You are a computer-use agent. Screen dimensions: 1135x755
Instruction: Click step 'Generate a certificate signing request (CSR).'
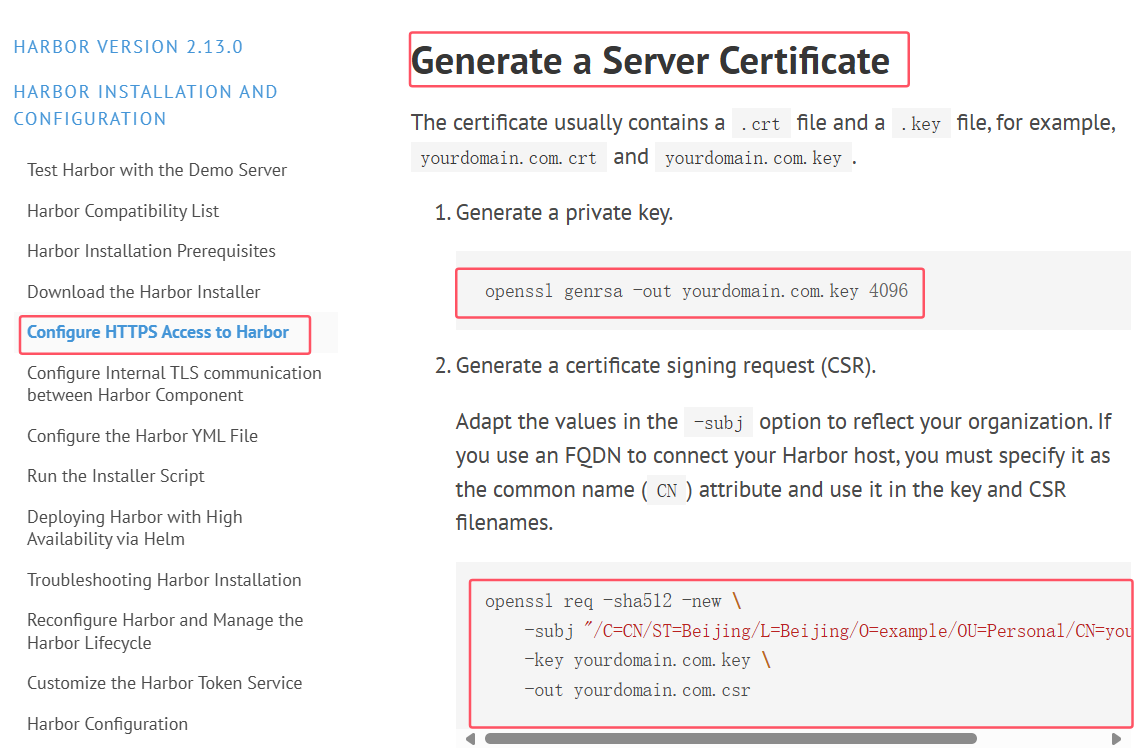click(666, 366)
